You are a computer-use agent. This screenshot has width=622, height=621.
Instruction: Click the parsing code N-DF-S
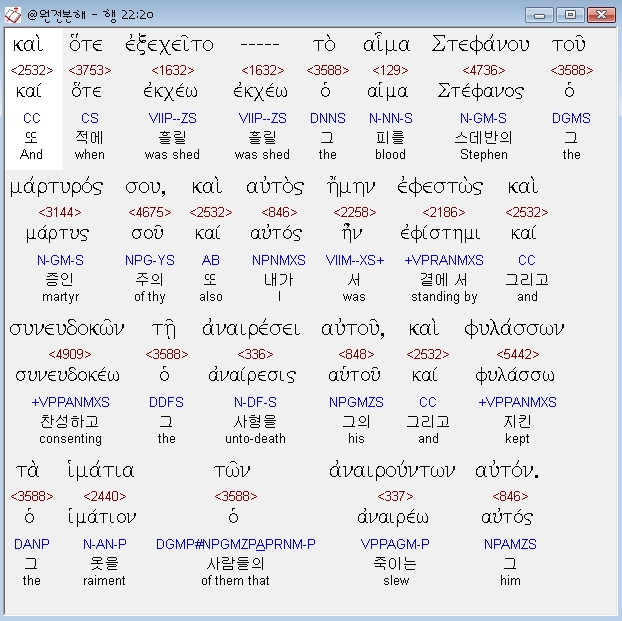[x=255, y=402]
